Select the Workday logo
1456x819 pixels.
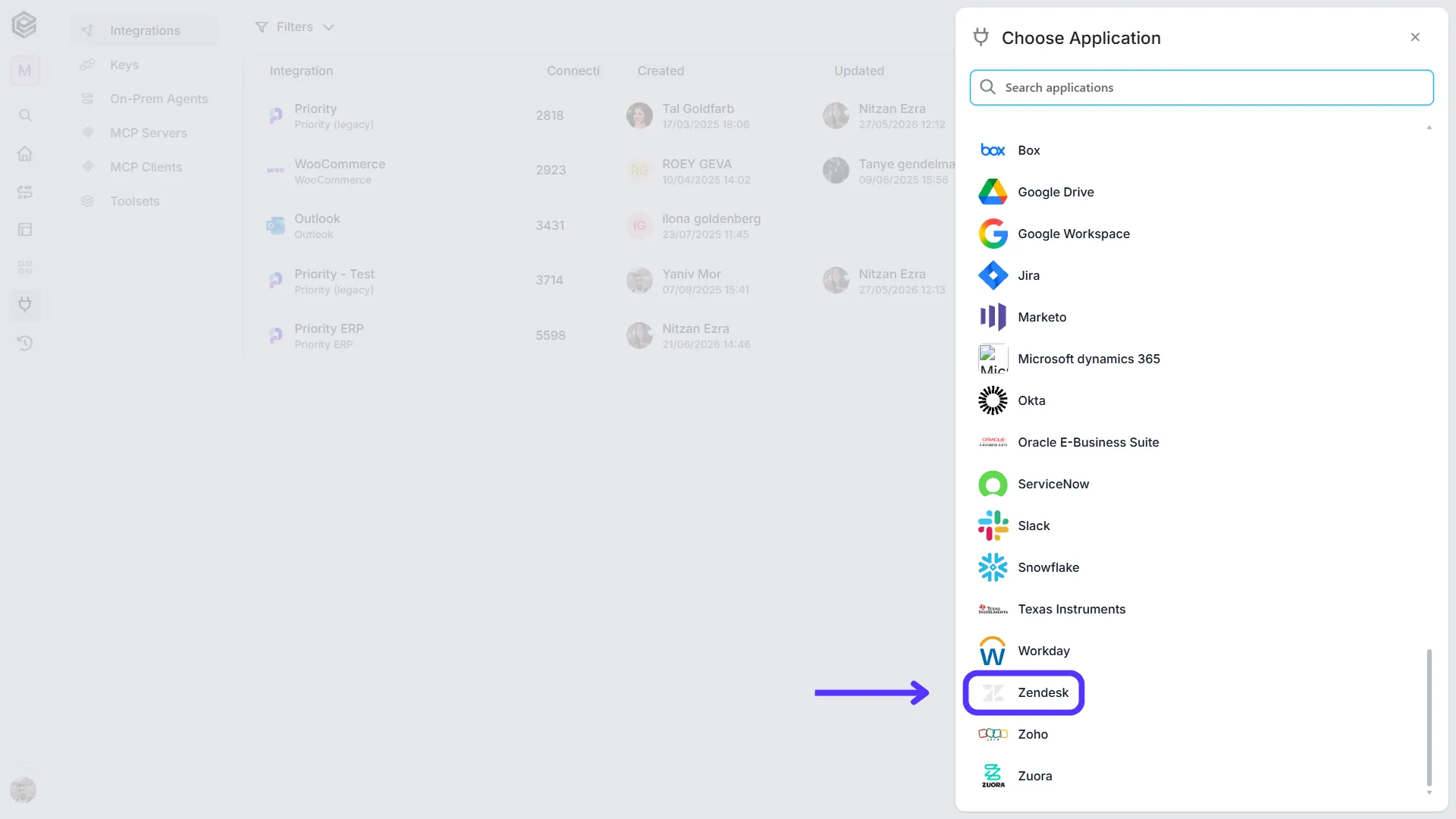point(993,651)
